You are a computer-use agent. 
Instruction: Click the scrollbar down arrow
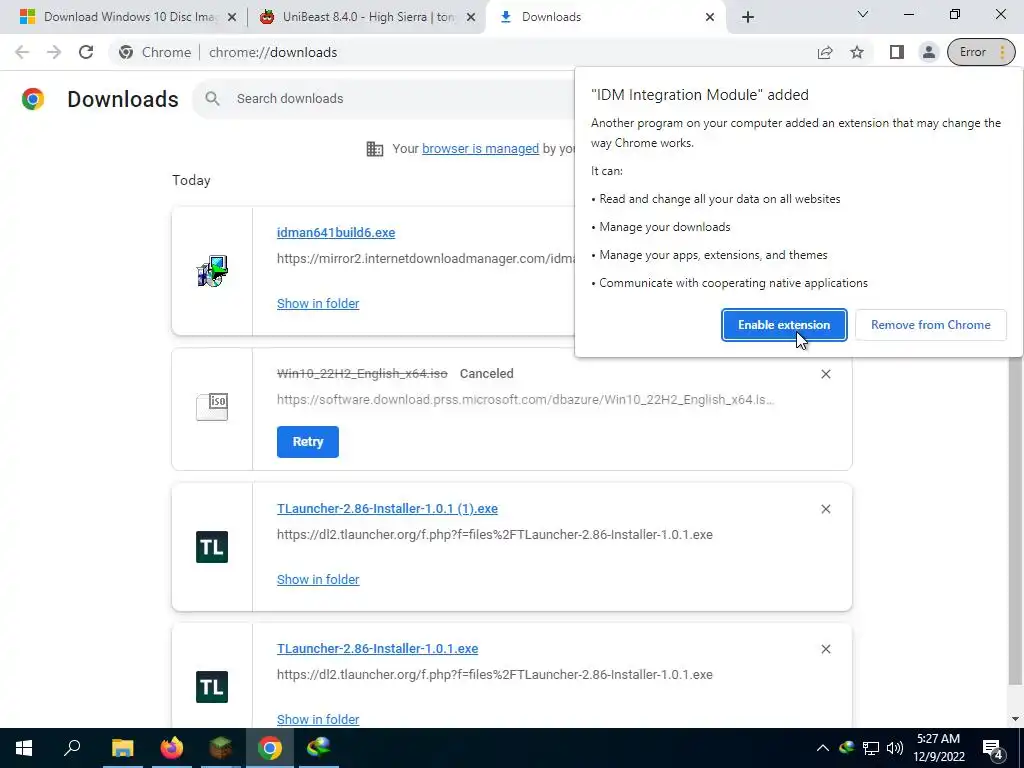[1015, 719]
